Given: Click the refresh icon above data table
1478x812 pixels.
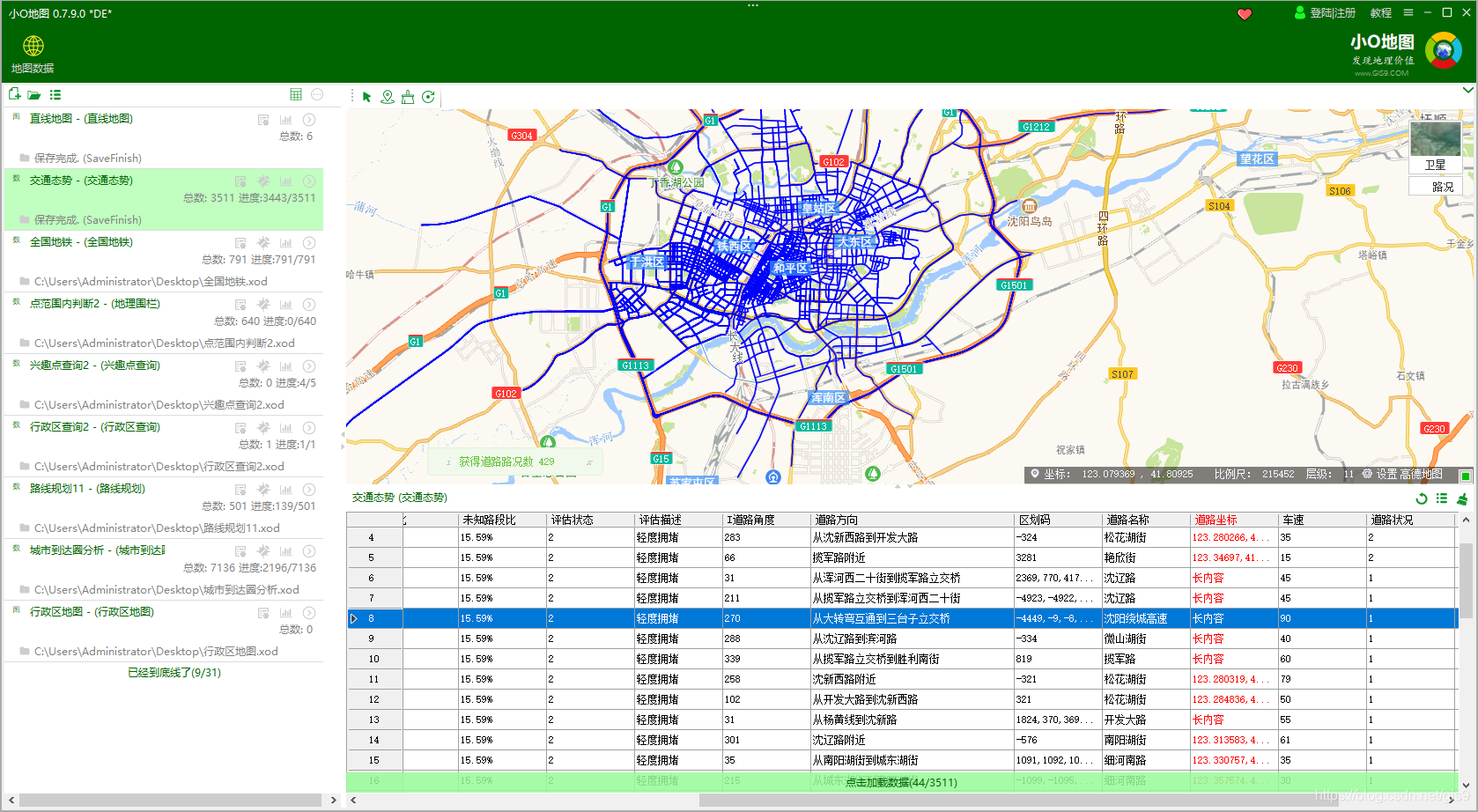Looking at the screenshot, I should tap(1421, 498).
